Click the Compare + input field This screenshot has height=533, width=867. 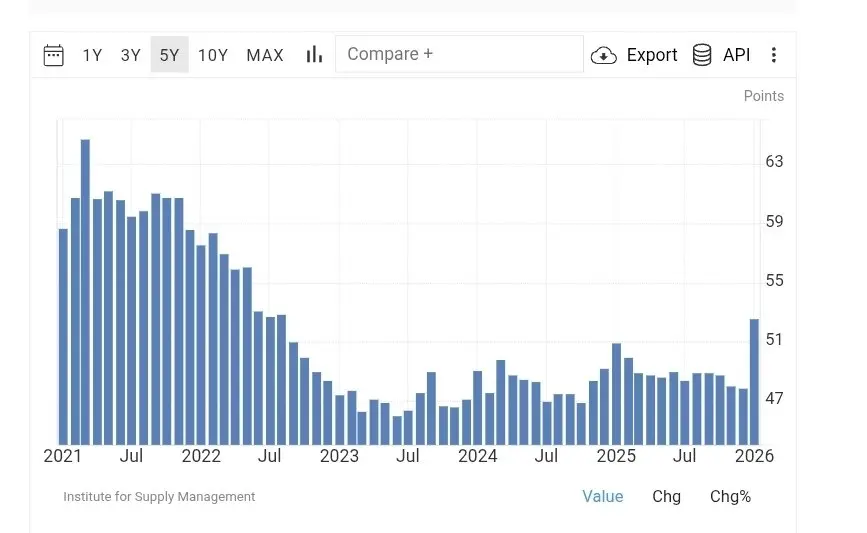459,54
